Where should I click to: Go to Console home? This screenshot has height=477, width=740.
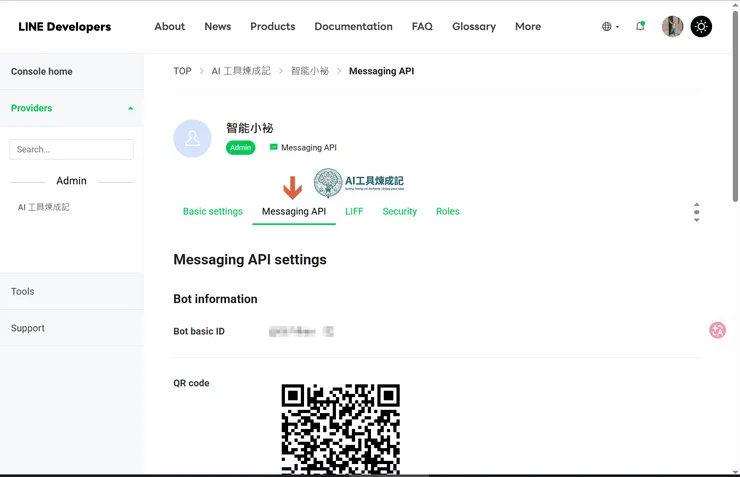click(x=72, y=71)
